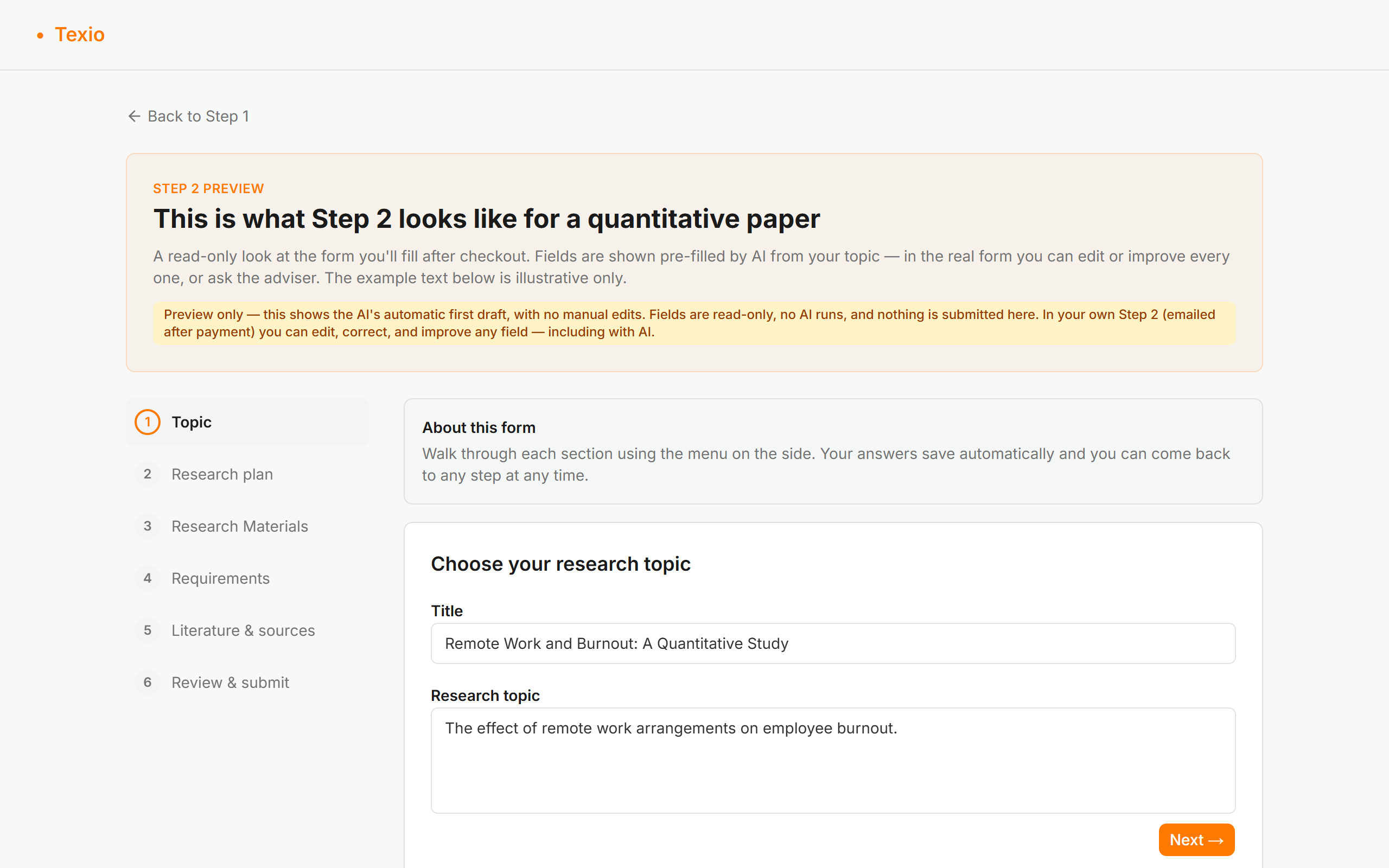Open the Requirements section
Screen dimensions: 1389x868
(x=247, y=578)
